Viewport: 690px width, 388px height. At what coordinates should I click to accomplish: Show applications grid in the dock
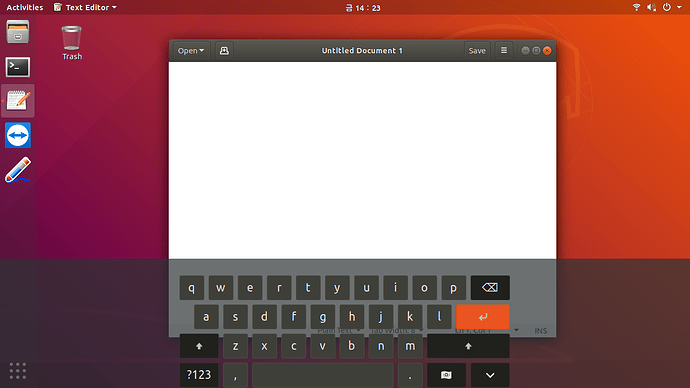(18, 371)
